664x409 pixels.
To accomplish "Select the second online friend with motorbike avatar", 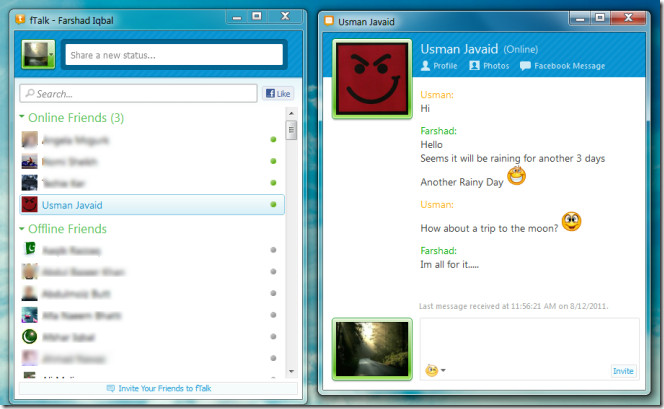I will [x=152, y=161].
